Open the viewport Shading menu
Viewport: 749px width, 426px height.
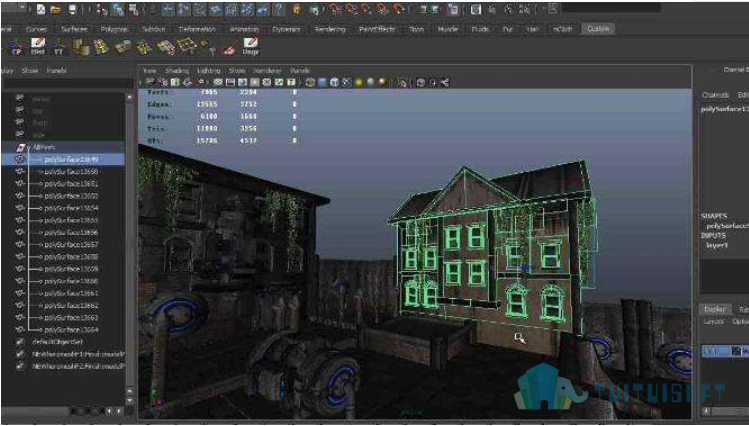click(177, 71)
